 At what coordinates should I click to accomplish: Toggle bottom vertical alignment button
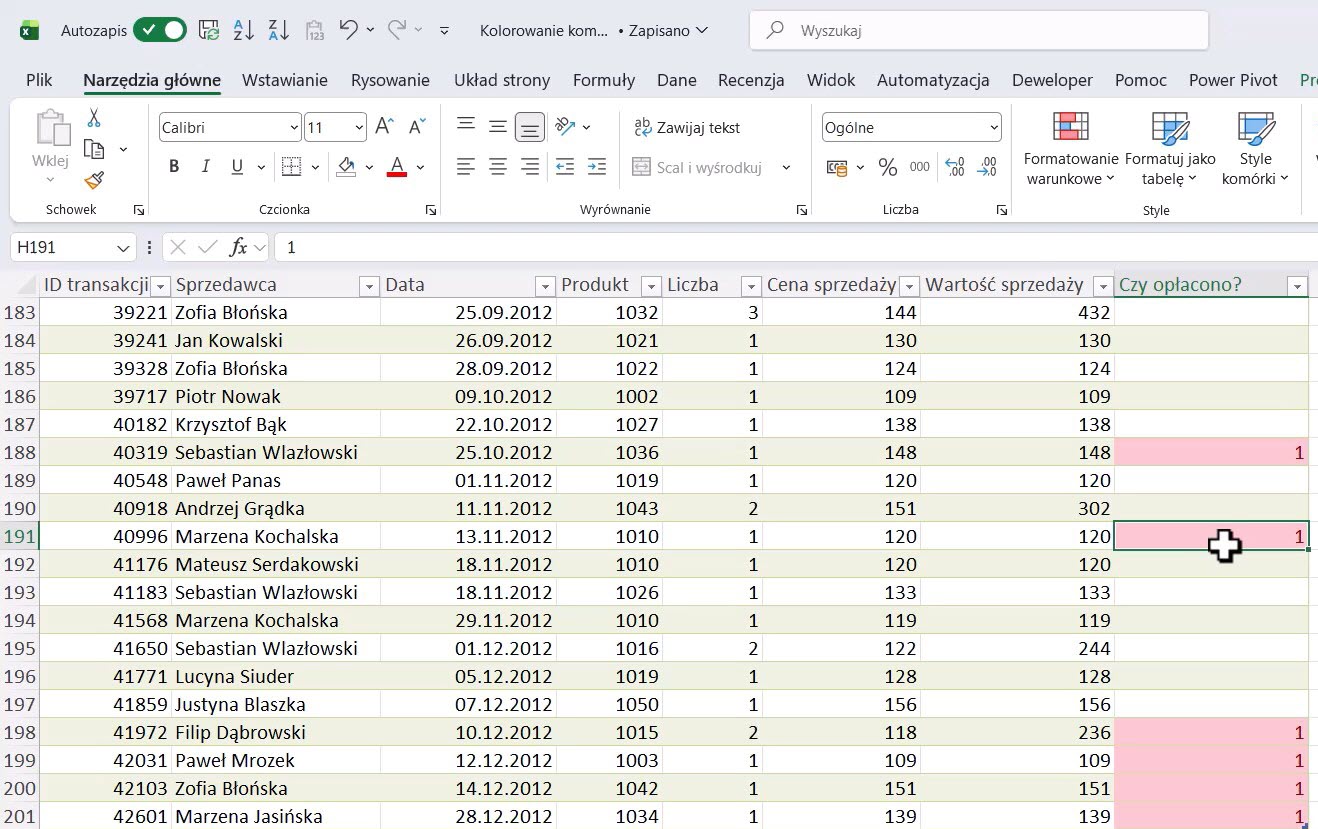point(530,127)
